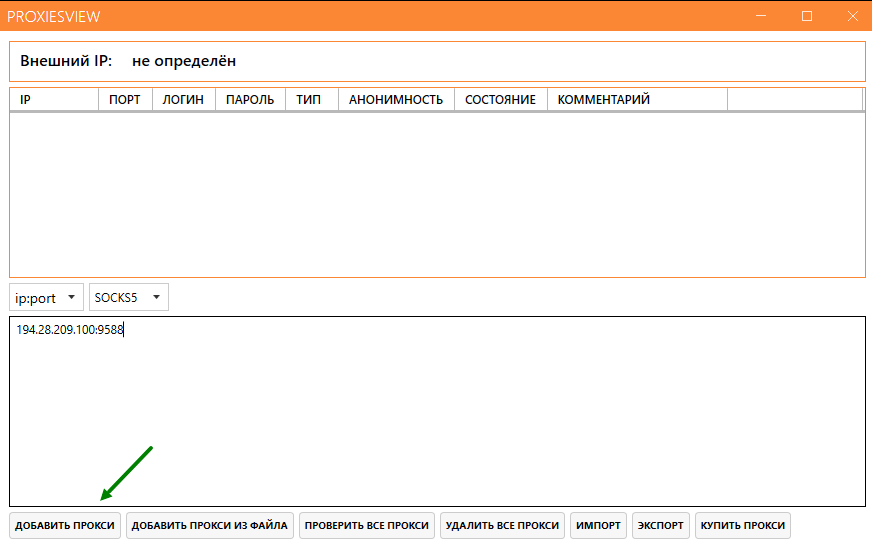Image resolution: width=872 pixels, height=543 pixels.
Task: Click the КУПИТЬ ПРОКСИ button
Action: coord(743,525)
